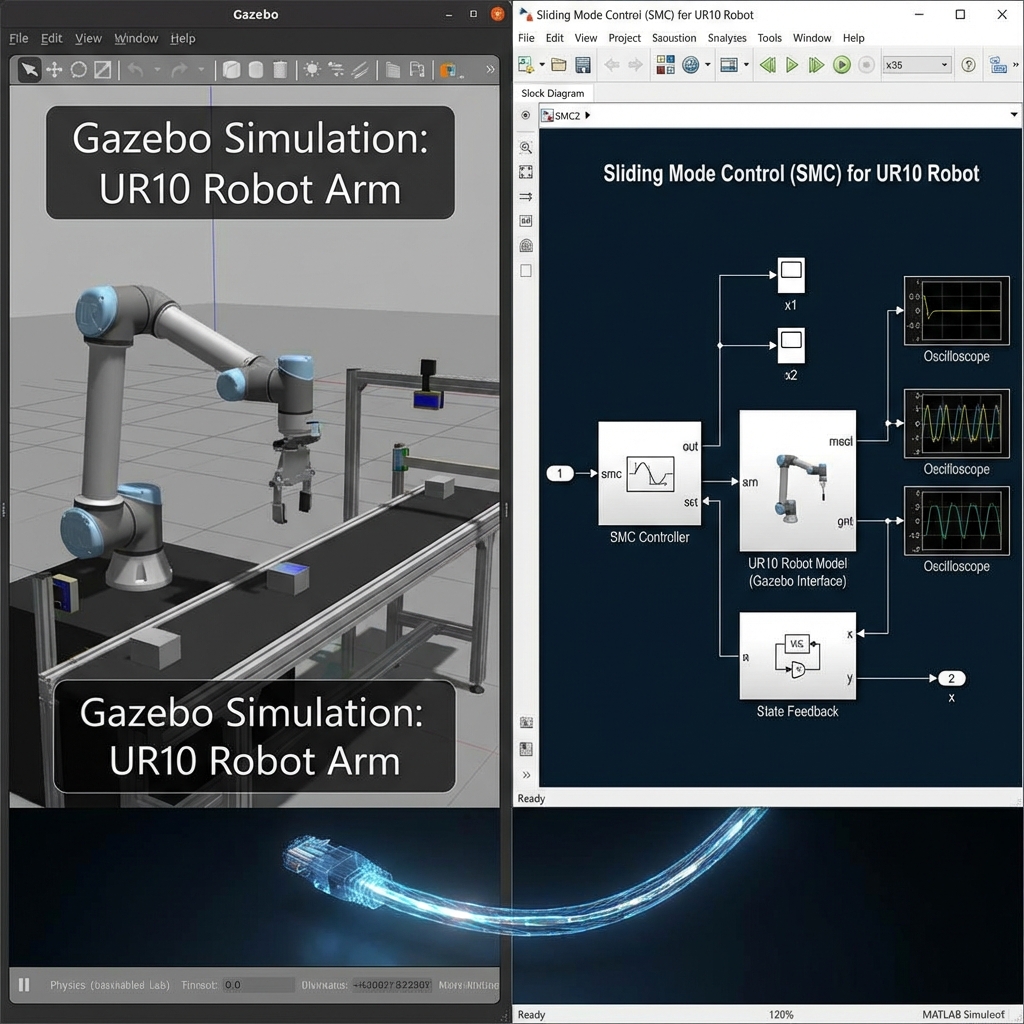Image resolution: width=1024 pixels, height=1024 pixels.
Task: Click the back navigation arrow in Simulink toolbar
Action: click(x=611, y=65)
